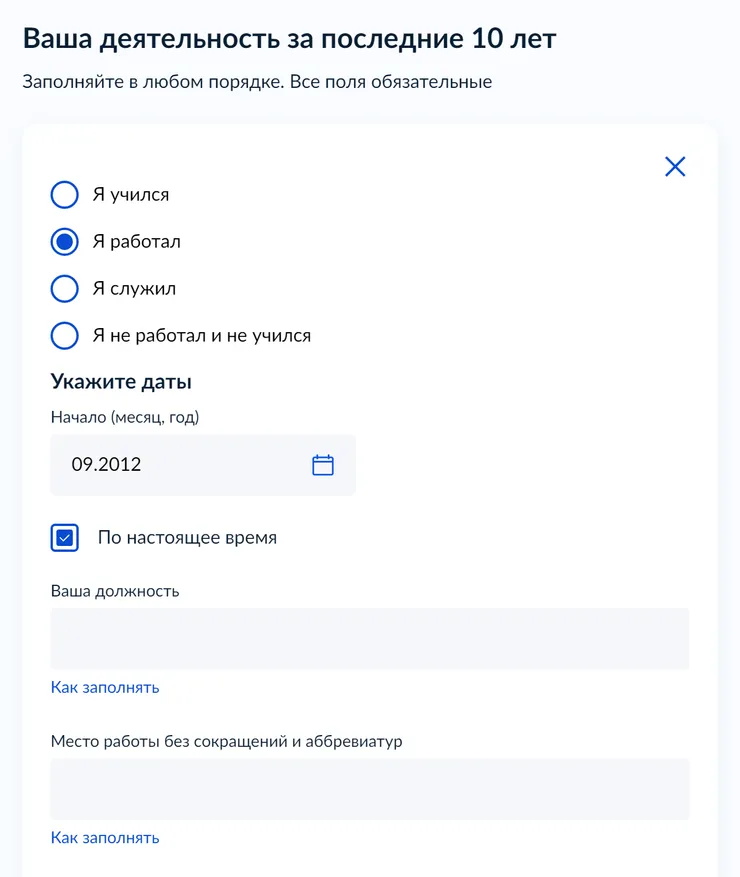Close the activity card with the X icon
This screenshot has height=877, width=740.
click(675, 167)
